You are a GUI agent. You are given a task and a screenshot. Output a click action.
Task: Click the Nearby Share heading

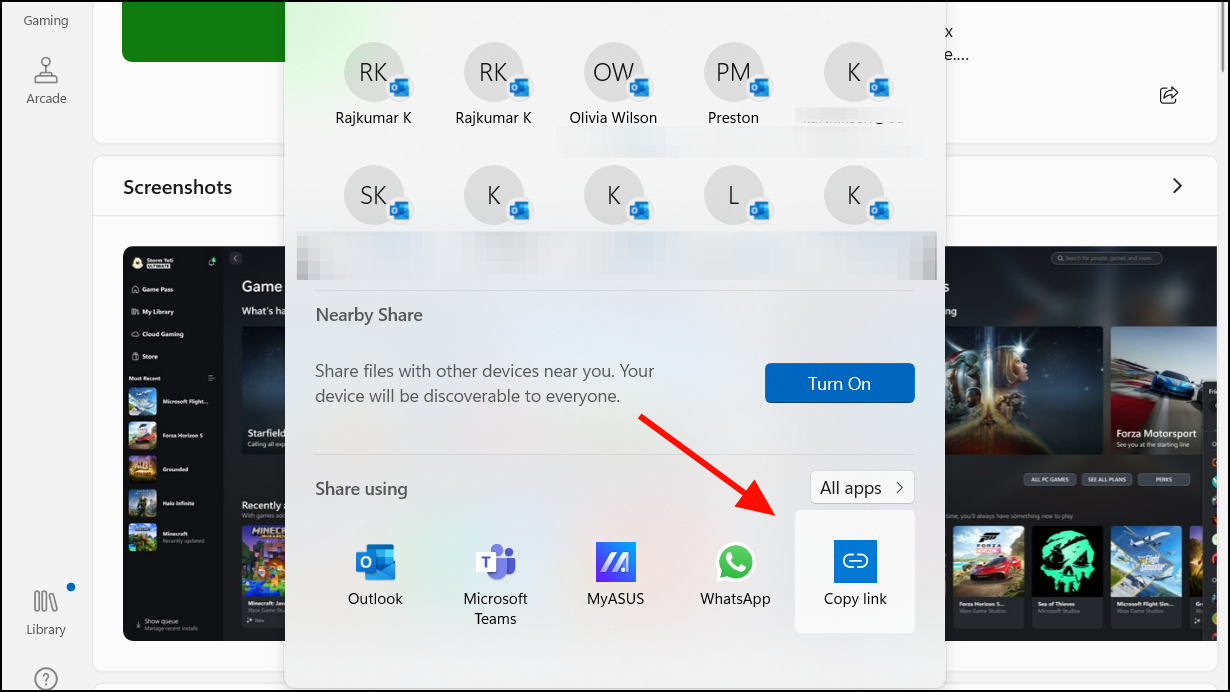[369, 315]
